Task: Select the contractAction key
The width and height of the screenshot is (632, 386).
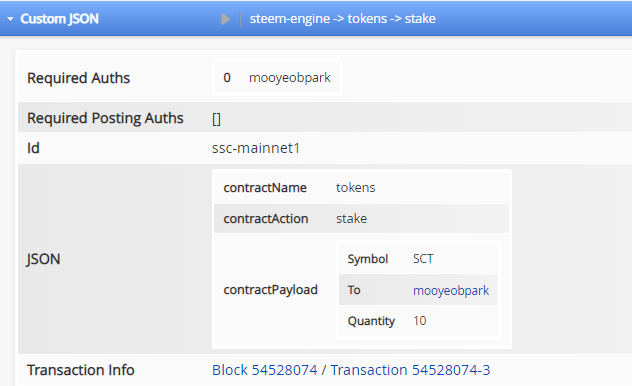Action: (x=266, y=219)
